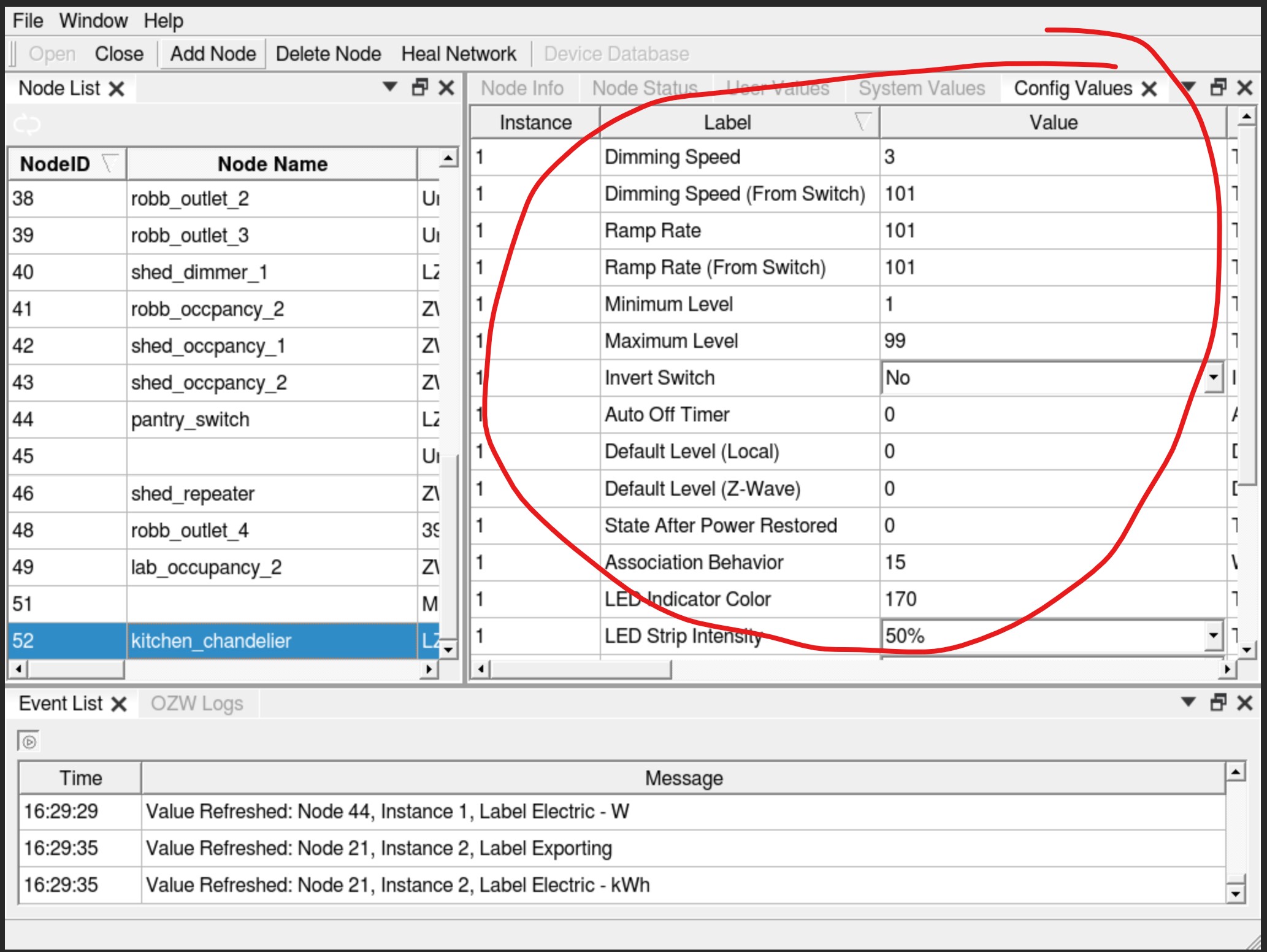The height and width of the screenshot is (952, 1267).
Task: Edit the Association Behavior value 15
Action: point(1053,562)
